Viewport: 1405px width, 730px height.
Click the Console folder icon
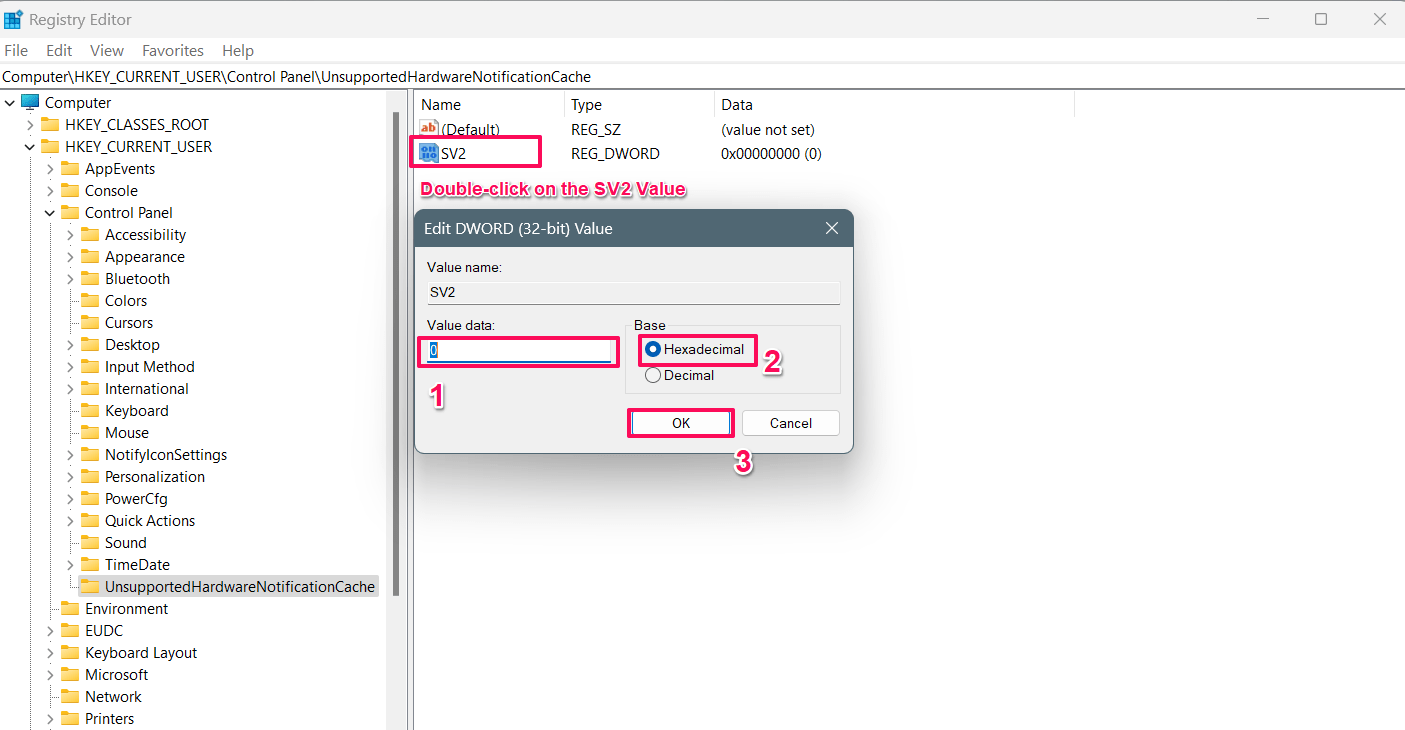point(70,191)
